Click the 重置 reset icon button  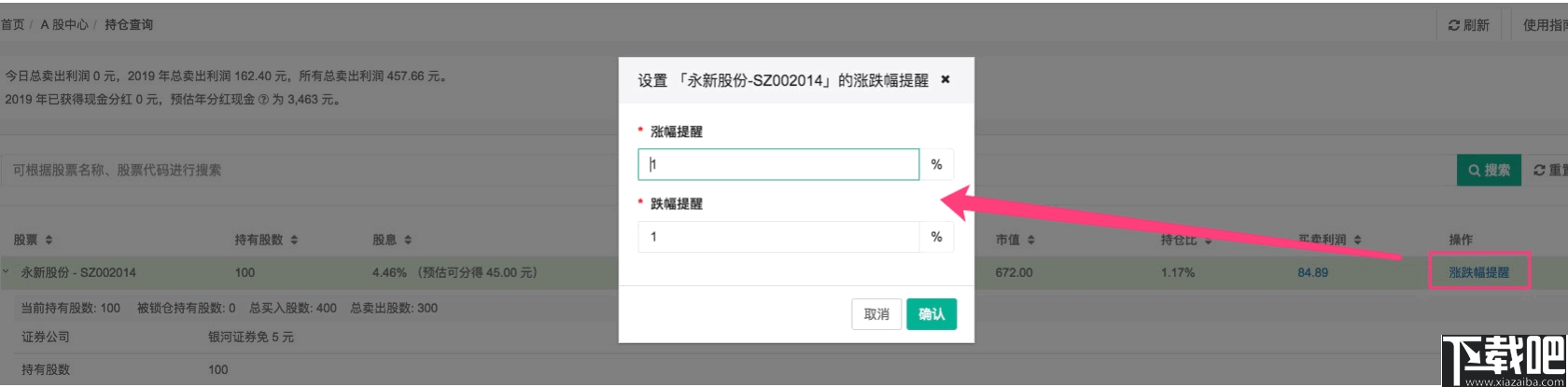[1549, 171]
